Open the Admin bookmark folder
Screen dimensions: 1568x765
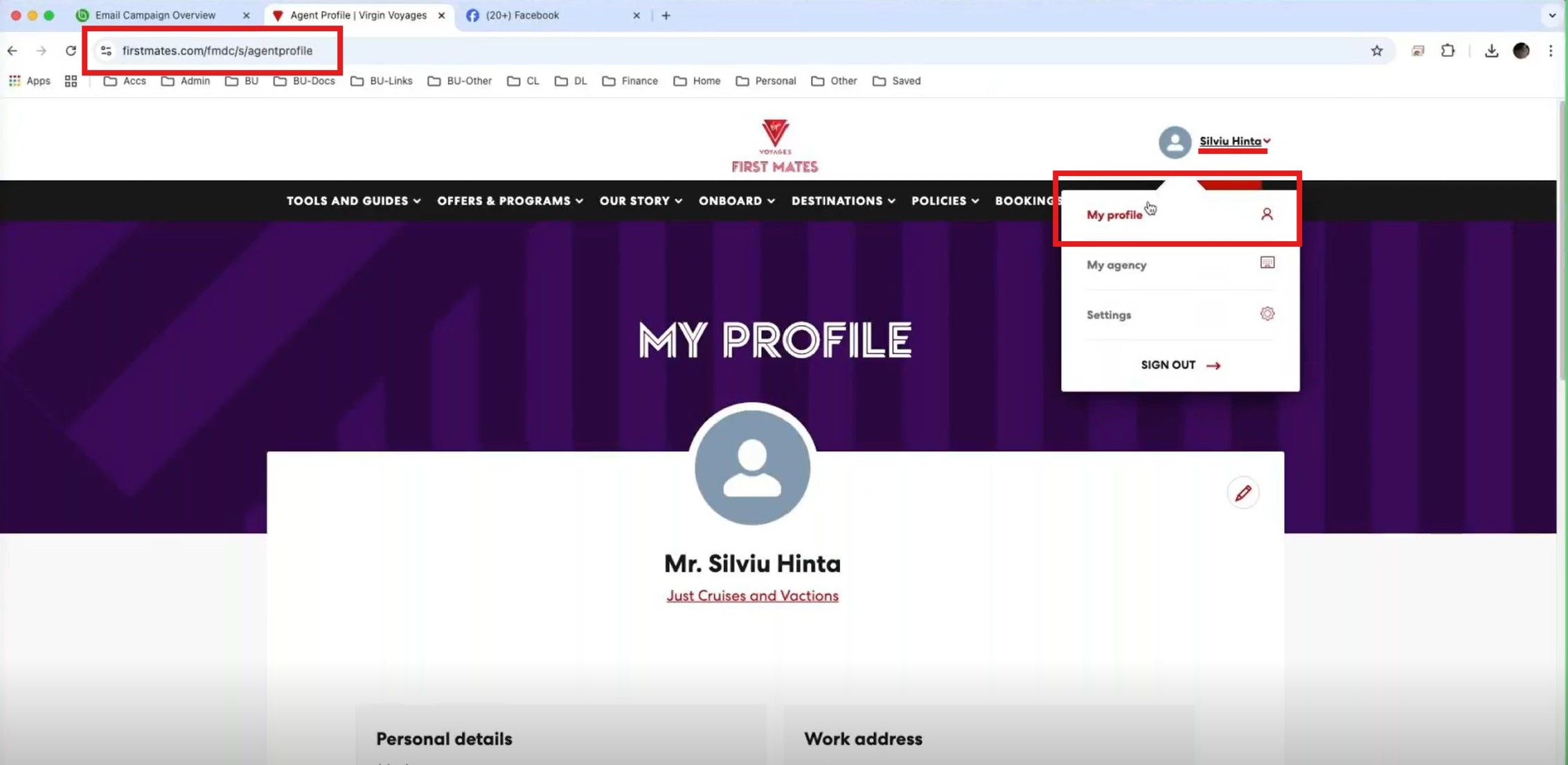coord(186,81)
